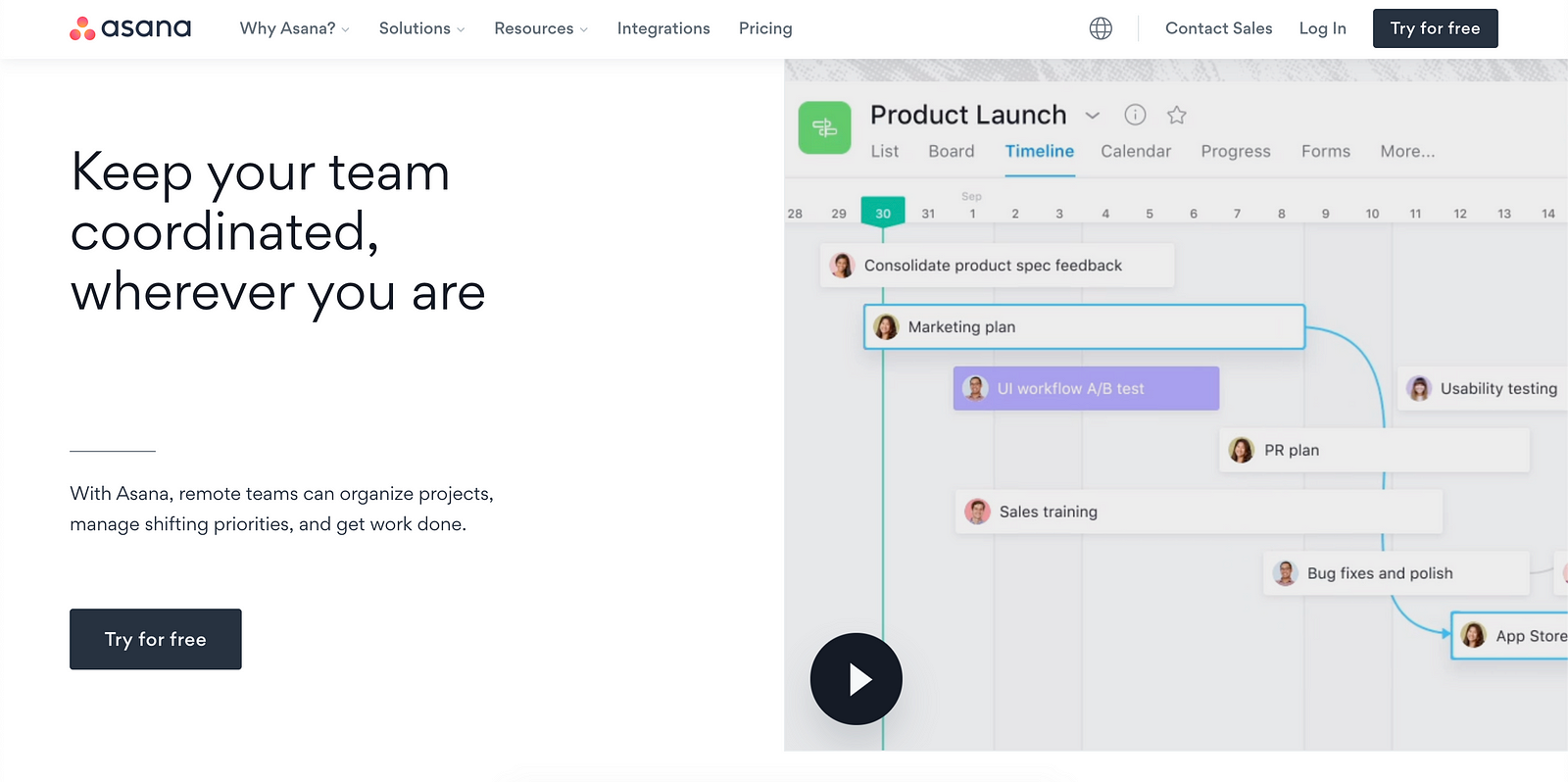Image resolution: width=1568 pixels, height=782 pixels.
Task: Star the Product Launch project
Action: pos(1177,115)
